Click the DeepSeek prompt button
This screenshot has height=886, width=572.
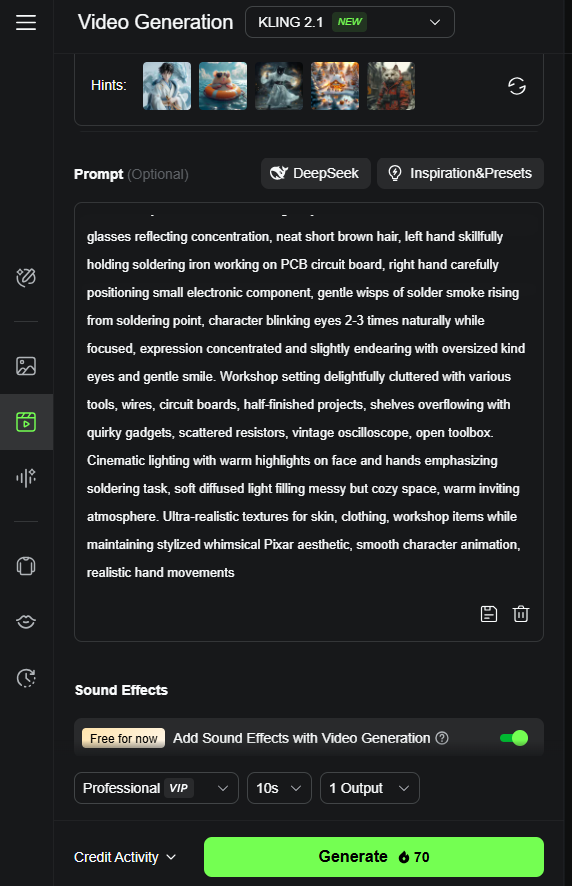tap(315, 173)
